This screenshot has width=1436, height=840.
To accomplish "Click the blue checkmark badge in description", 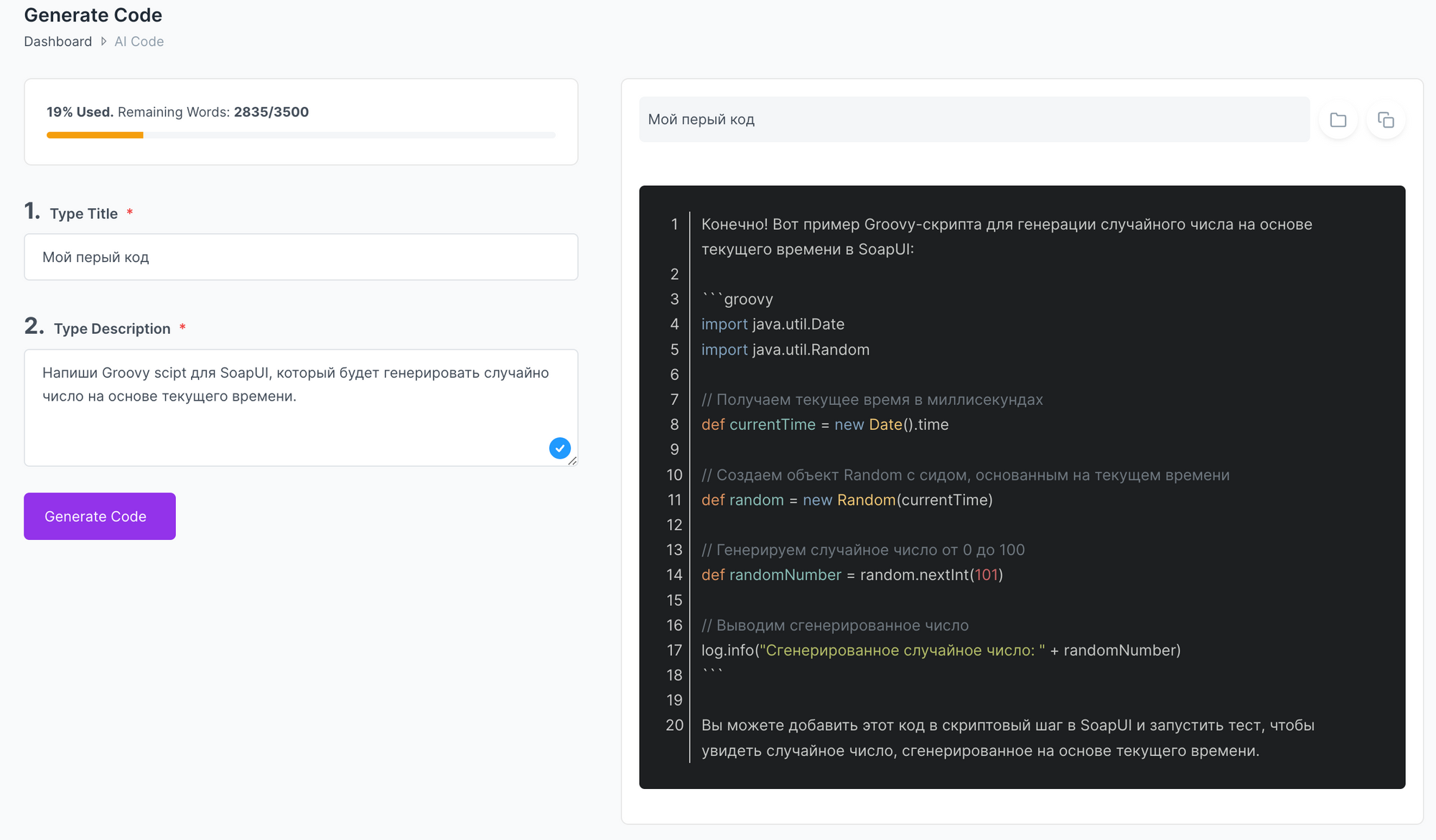I will 559,448.
